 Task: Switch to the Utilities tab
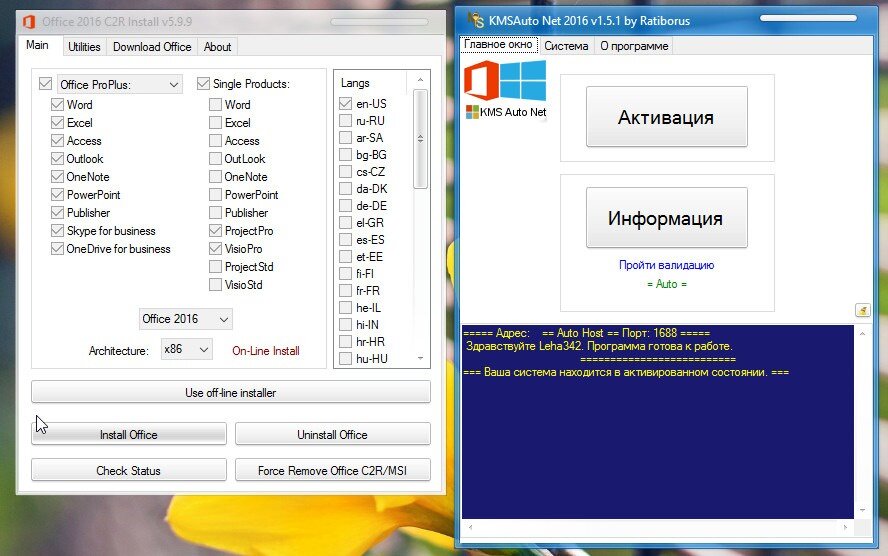coord(84,46)
